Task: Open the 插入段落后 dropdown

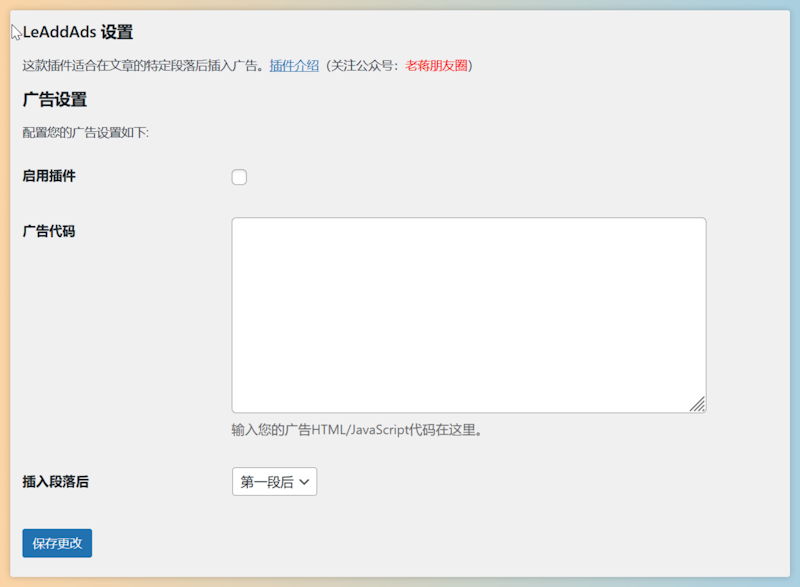Action: (274, 482)
